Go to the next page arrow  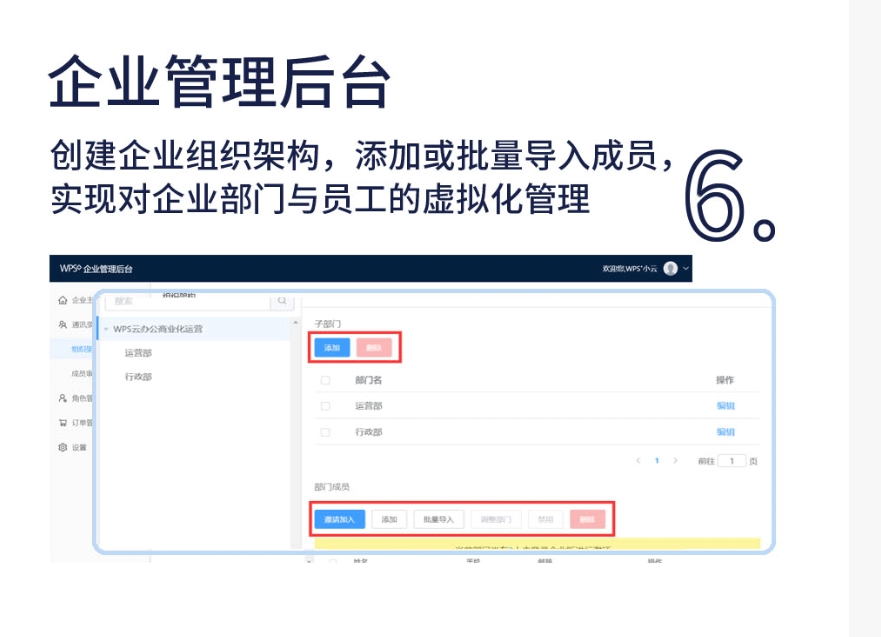(675, 461)
